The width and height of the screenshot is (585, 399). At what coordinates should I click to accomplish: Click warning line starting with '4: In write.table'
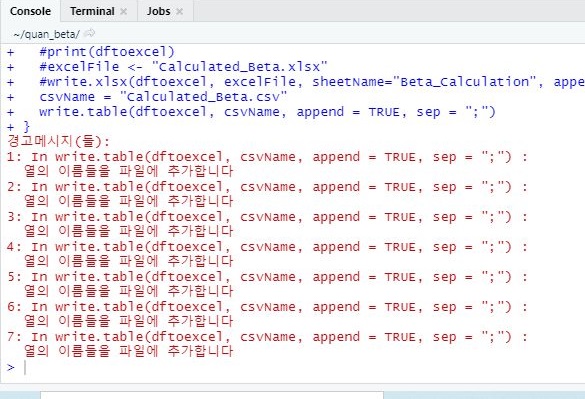point(267,247)
